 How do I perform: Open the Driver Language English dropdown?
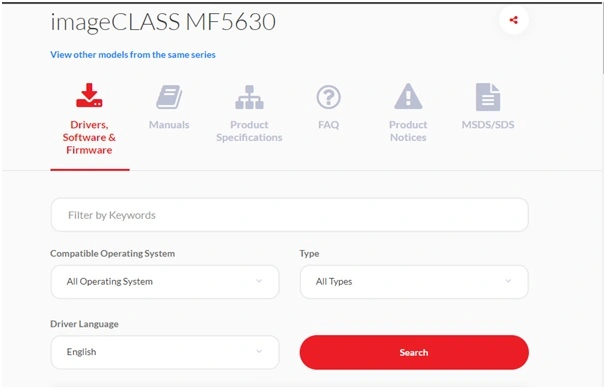point(165,352)
